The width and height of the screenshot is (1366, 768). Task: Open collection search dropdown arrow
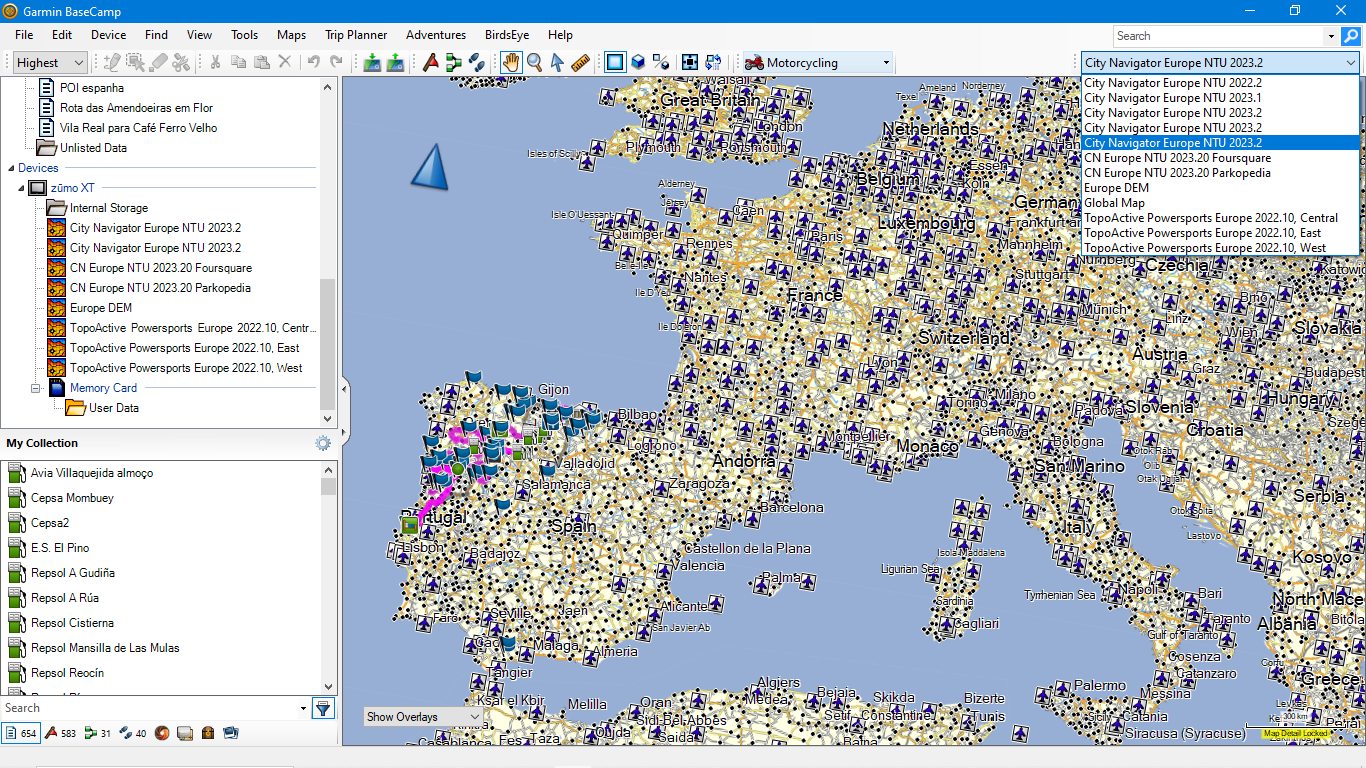click(304, 708)
